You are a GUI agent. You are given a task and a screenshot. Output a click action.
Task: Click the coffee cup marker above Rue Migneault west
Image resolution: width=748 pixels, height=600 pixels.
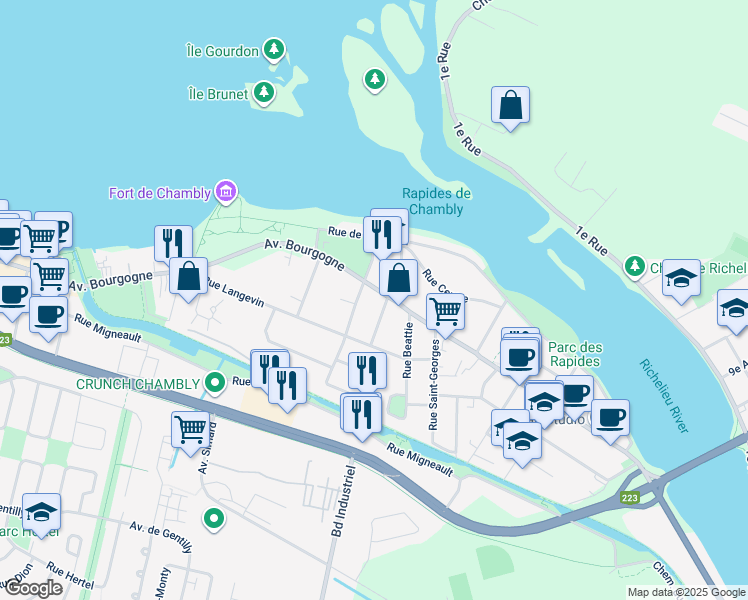pos(48,319)
